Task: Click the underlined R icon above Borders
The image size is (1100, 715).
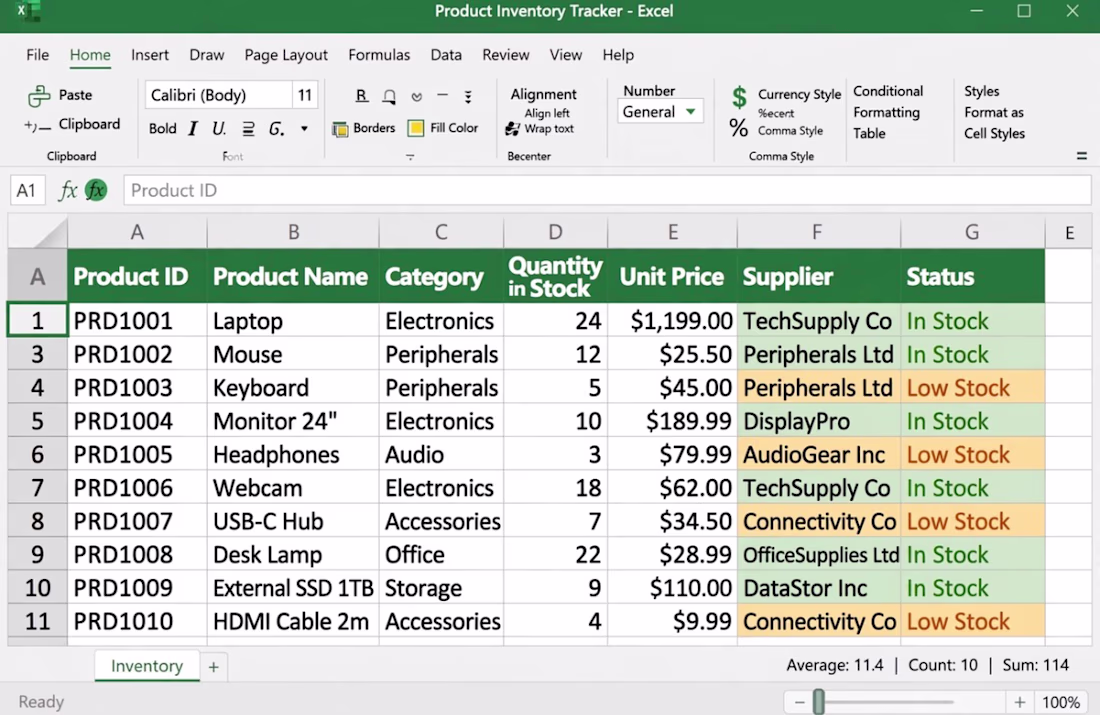Action: [x=361, y=95]
